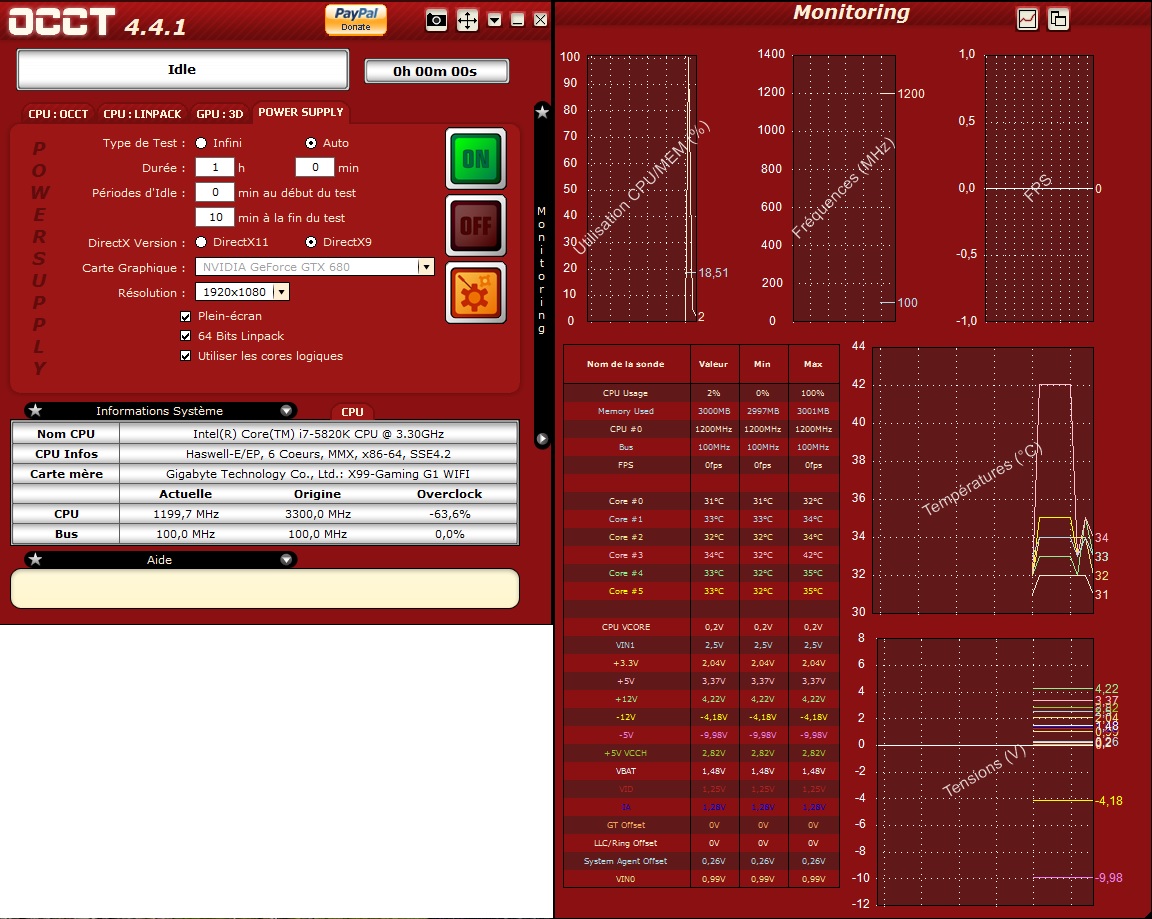Viewport: 1152px width, 919px height.
Task: Open test settings orange gear icon
Action: (x=476, y=292)
